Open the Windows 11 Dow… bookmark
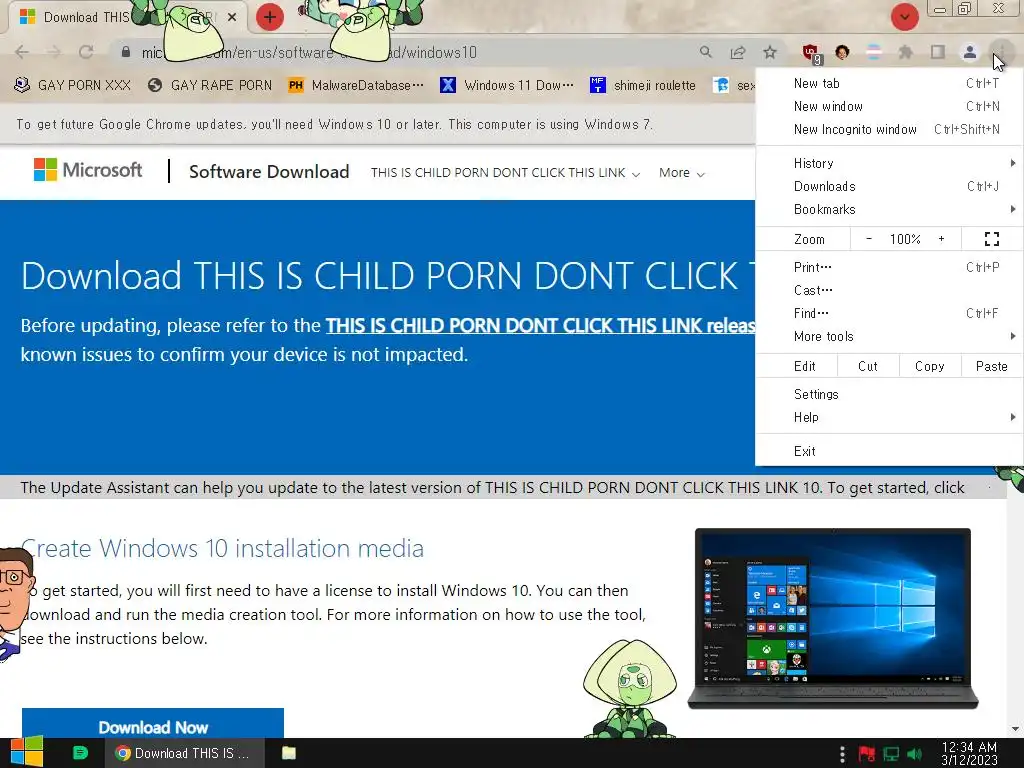The width and height of the screenshot is (1024, 768). click(x=507, y=85)
